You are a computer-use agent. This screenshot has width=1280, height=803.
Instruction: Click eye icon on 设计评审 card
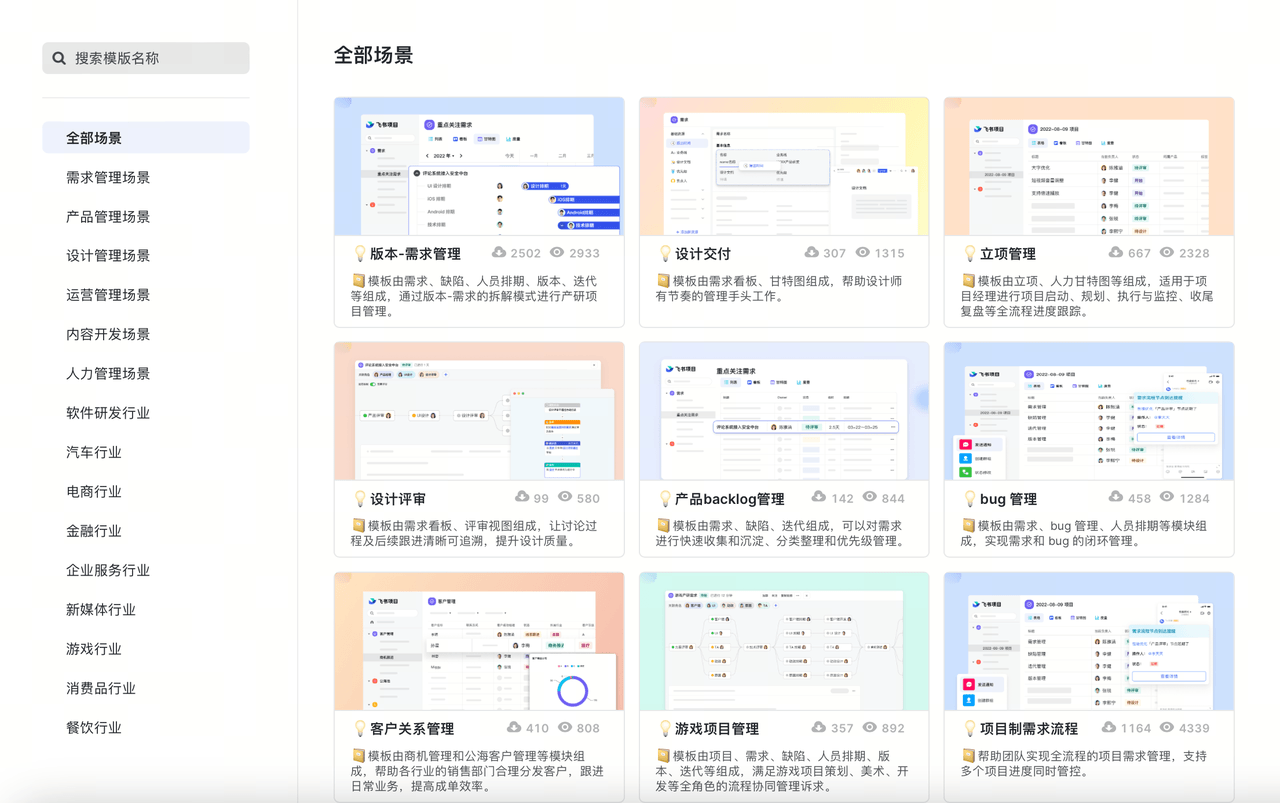click(x=565, y=497)
